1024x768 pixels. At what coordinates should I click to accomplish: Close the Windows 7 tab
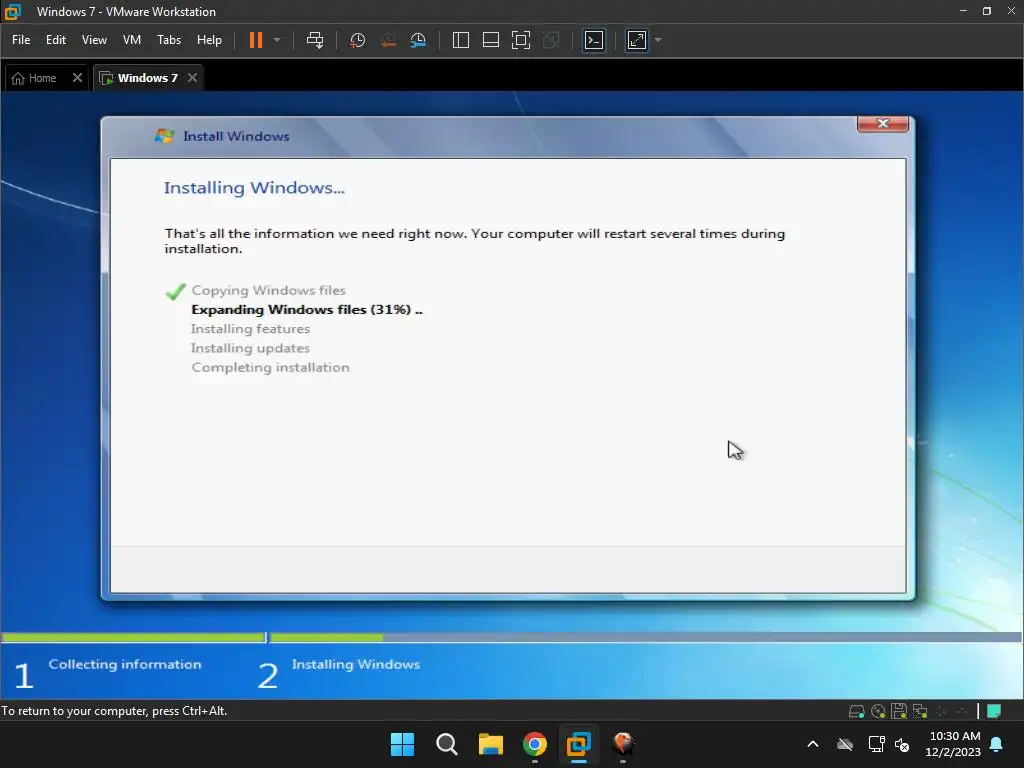192,78
